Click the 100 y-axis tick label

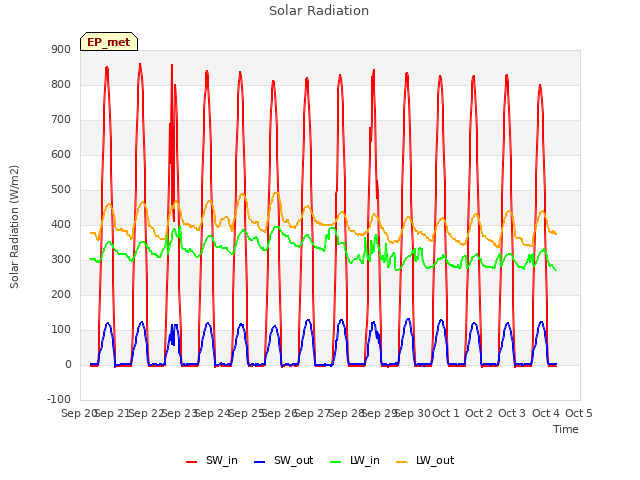61,329
